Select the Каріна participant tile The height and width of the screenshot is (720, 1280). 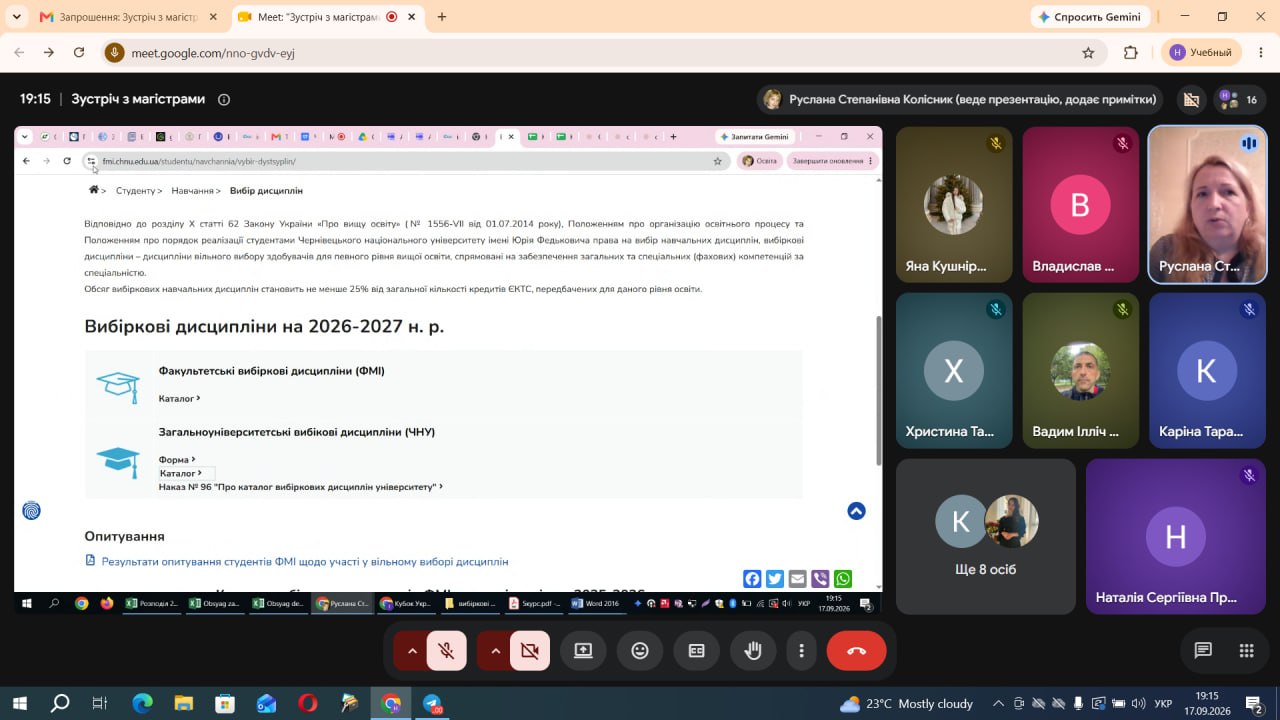(1207, 370)
